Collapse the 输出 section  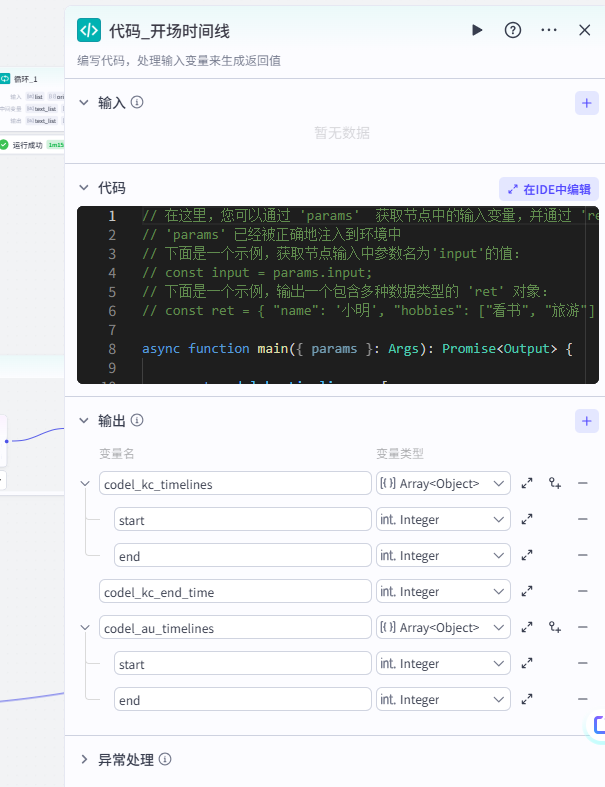(x=84, y=421)
